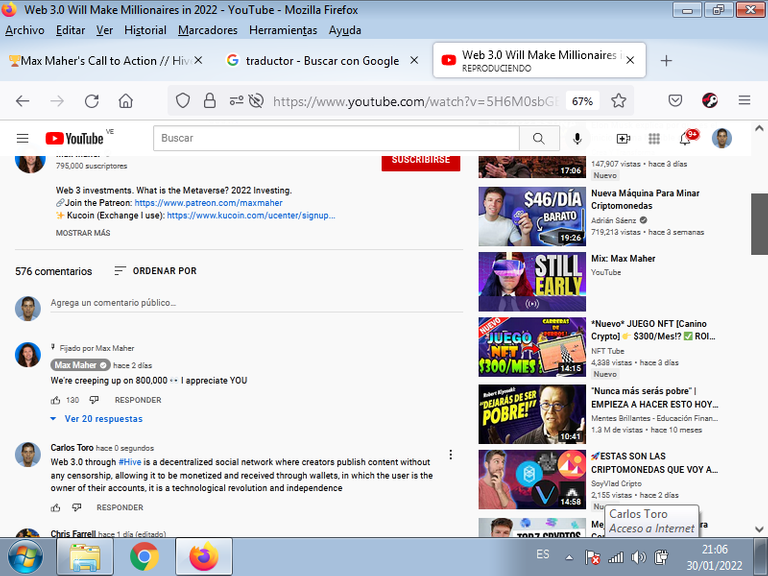
Task: Bookmark this page with the star icon
Action: 619,101
